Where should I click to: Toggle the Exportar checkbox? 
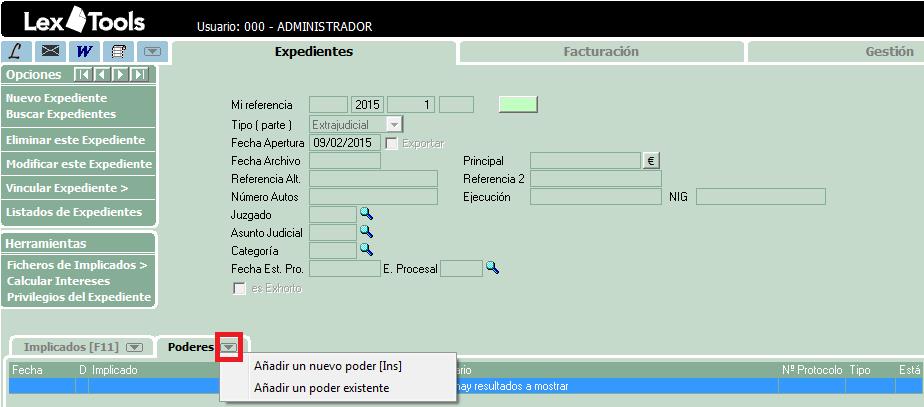[x=392, y=143]
